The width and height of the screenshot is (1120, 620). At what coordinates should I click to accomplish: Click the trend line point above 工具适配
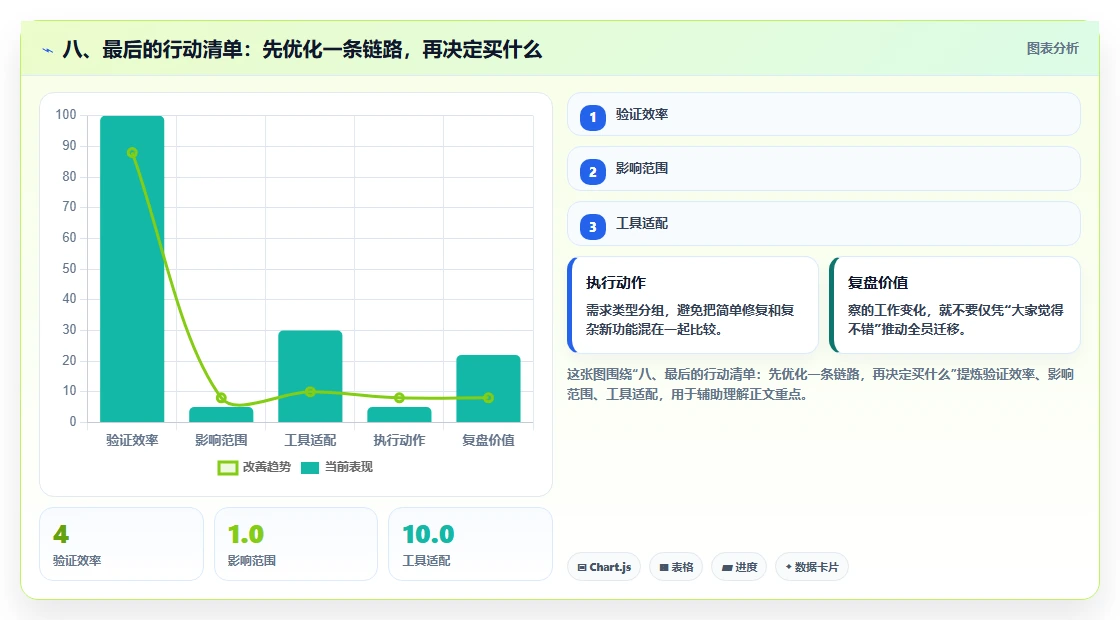point(310,391)
